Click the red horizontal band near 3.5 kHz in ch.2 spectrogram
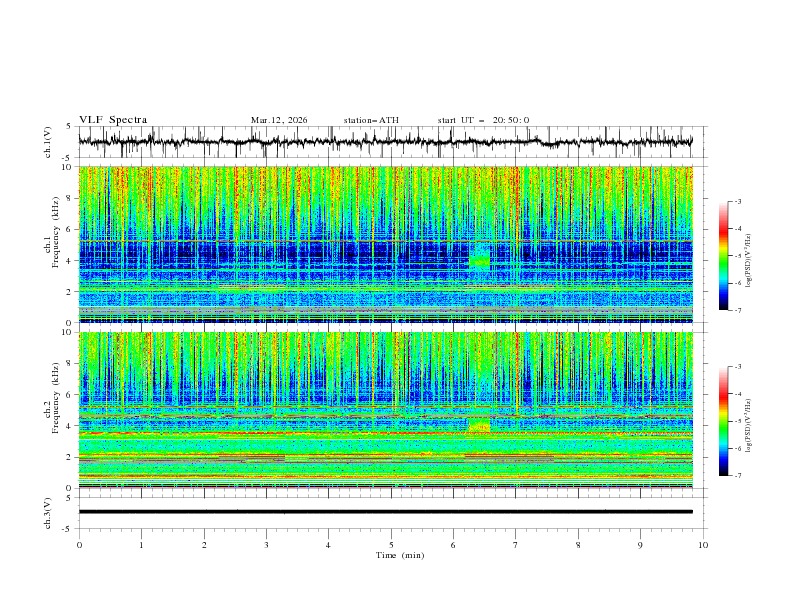This screenshot has height=612, width=792. [x=385, y=433]
